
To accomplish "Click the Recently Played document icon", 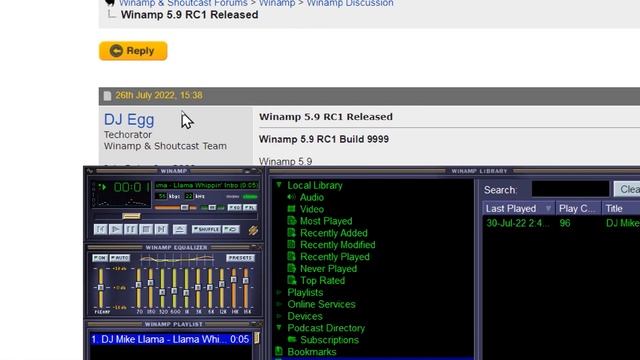I will (x=291, y=256).
